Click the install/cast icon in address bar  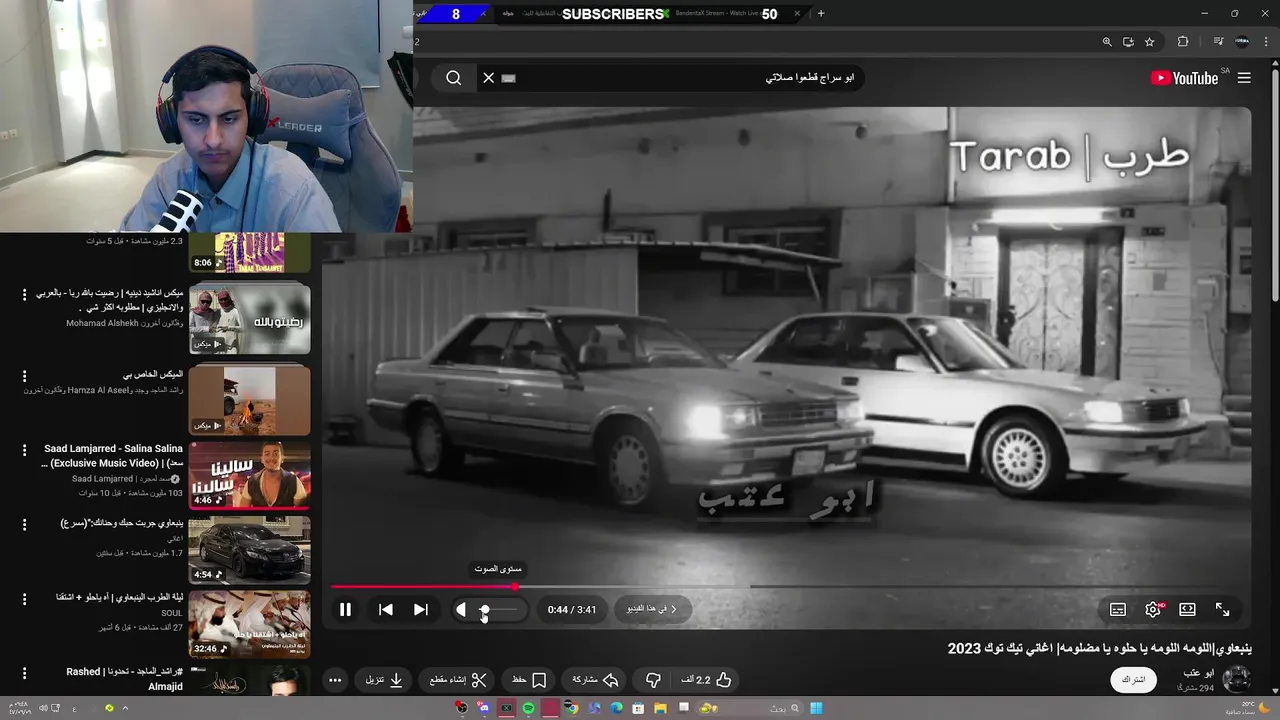tap(1128, 42)
